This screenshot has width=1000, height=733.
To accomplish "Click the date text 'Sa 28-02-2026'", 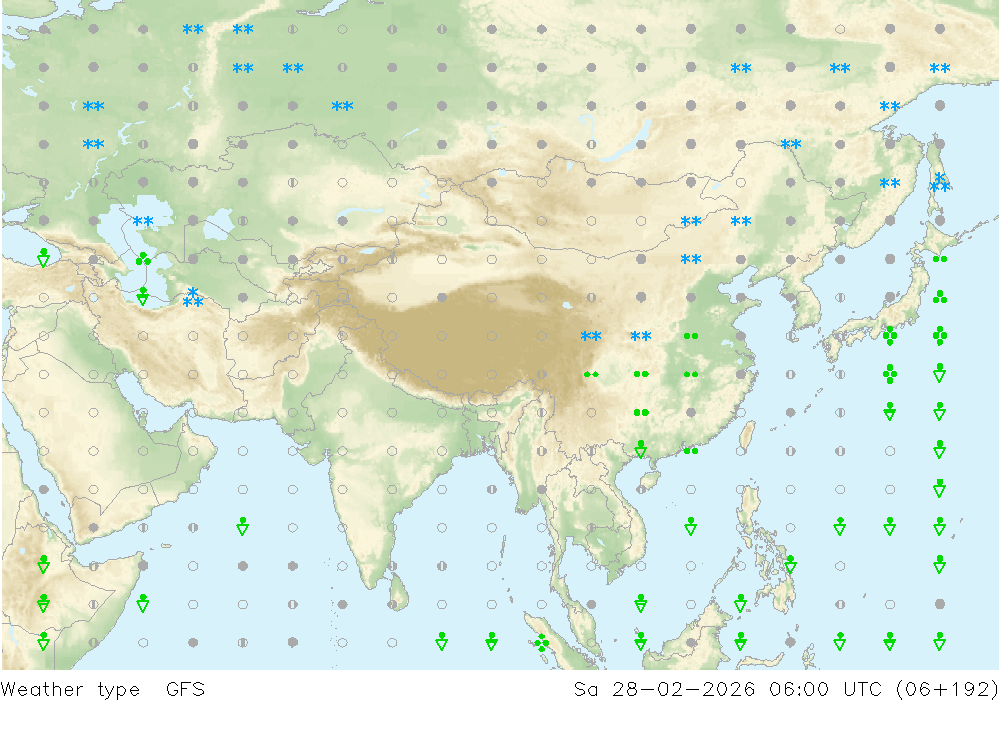I will 664,690.
